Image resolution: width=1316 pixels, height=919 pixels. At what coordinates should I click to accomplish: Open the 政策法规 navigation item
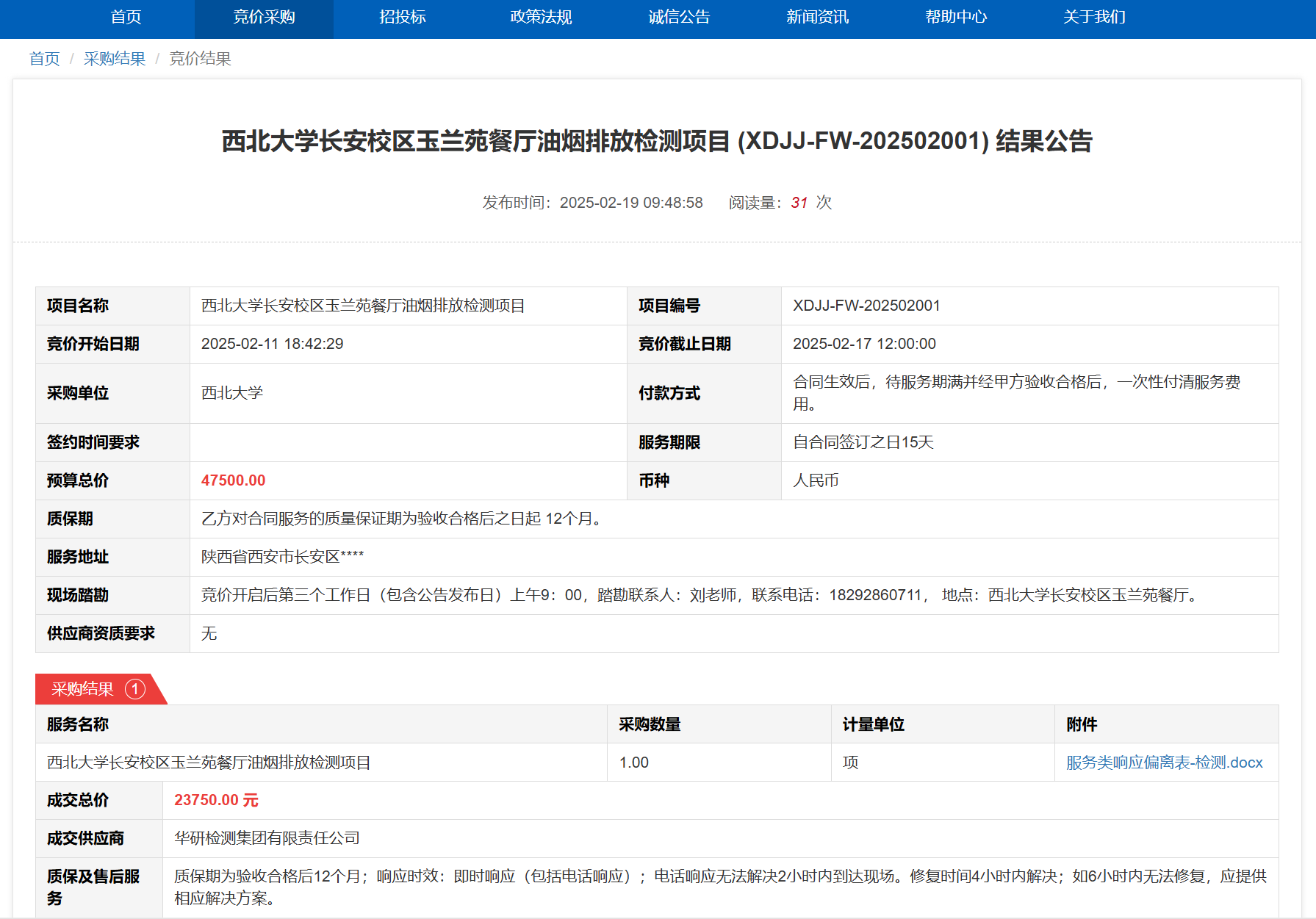(541, 17)
